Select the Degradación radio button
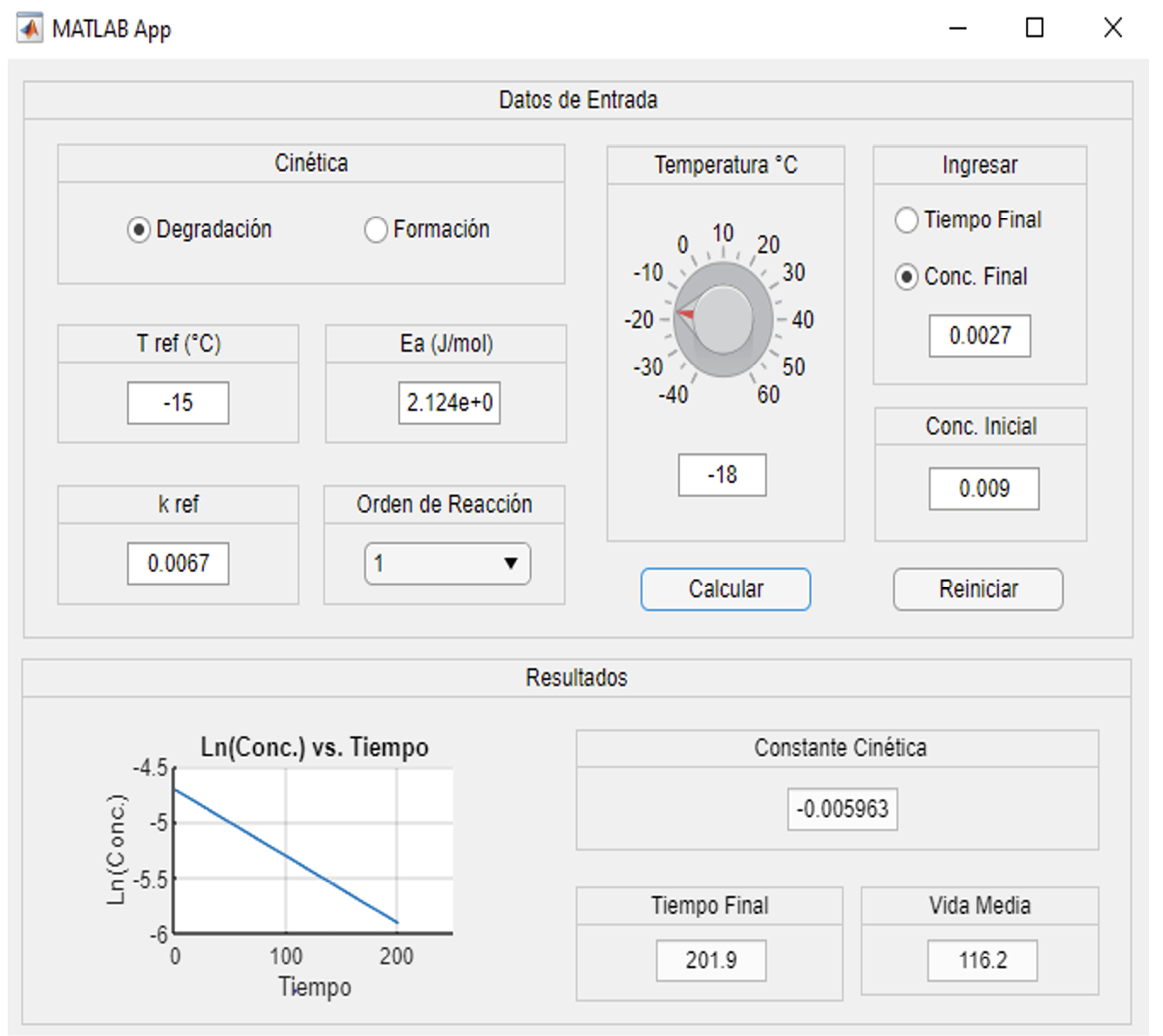 point(139,230)
